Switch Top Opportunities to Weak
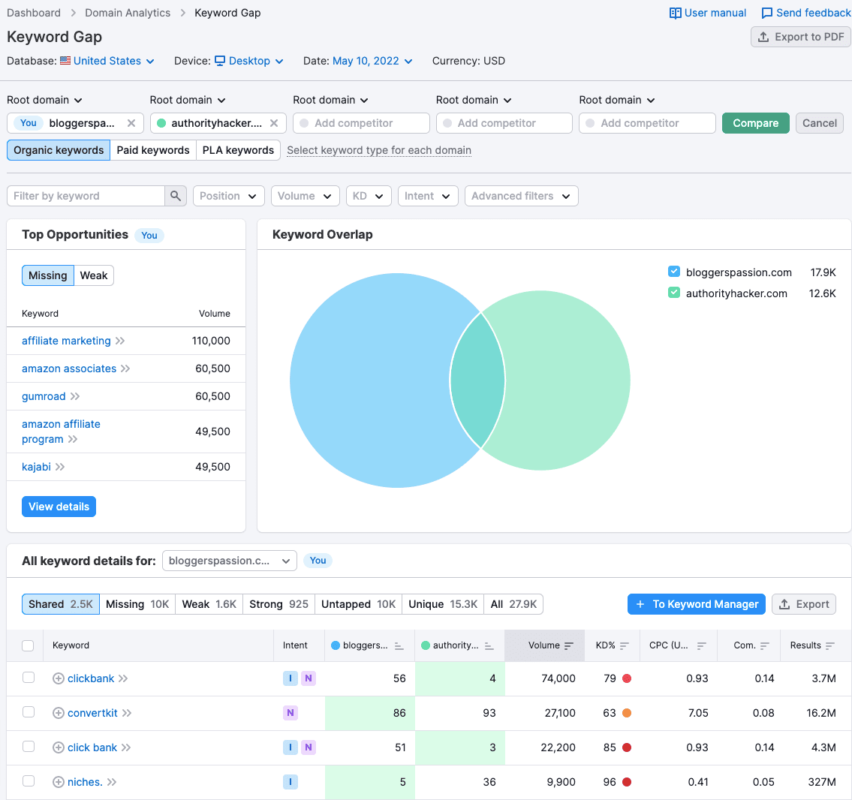Image resolution: width=852 pixels, height=800 pixels. [93, 276]
